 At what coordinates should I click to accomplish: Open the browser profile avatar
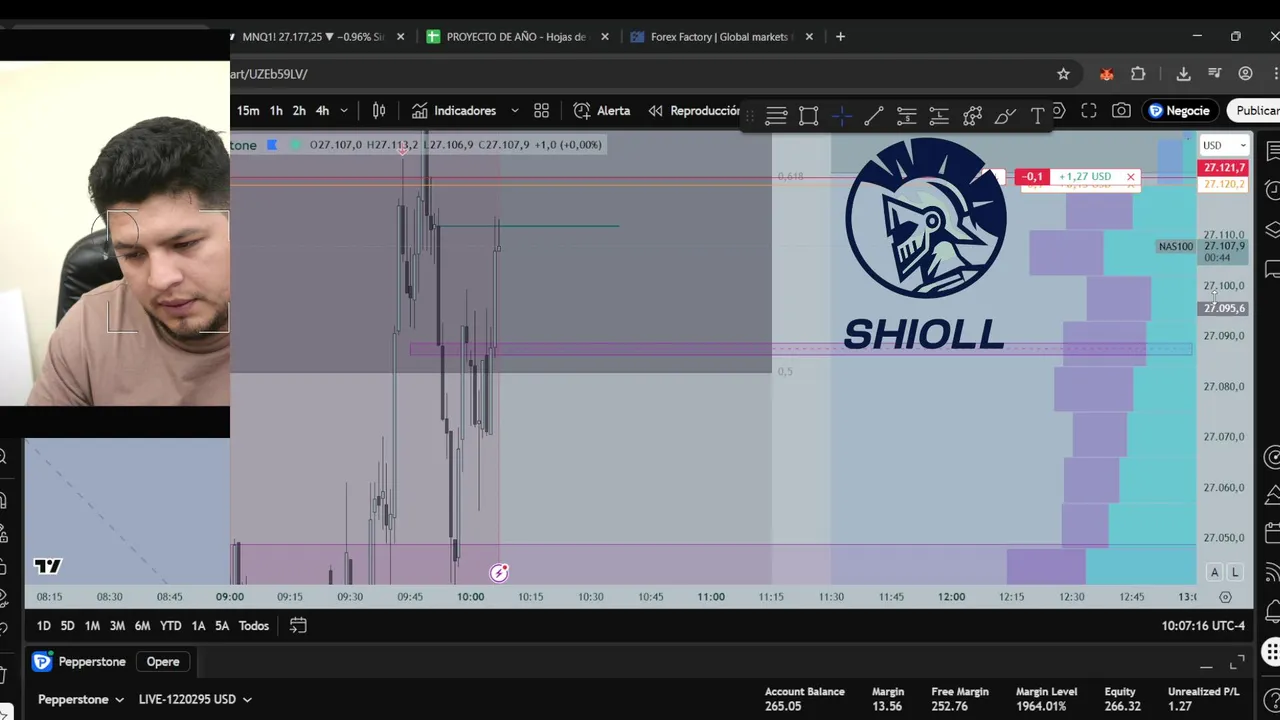pyautogui.click(x=1245, y=74)
